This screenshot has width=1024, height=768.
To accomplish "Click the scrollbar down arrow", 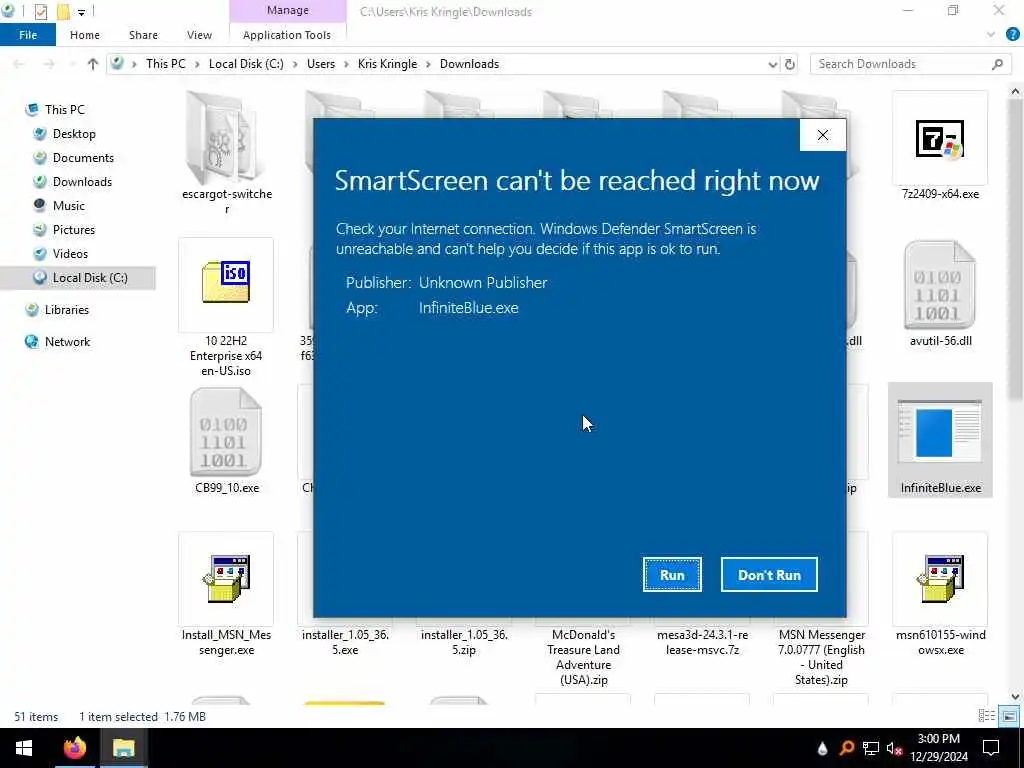I will 1015,696.
